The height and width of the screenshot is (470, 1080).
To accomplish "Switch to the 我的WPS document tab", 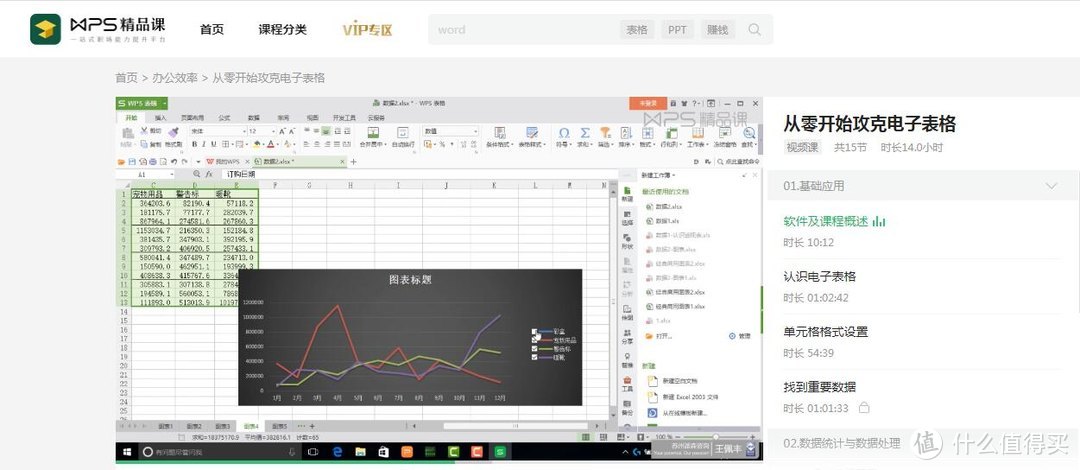I will pyautogui.click(x=225, y=161).
